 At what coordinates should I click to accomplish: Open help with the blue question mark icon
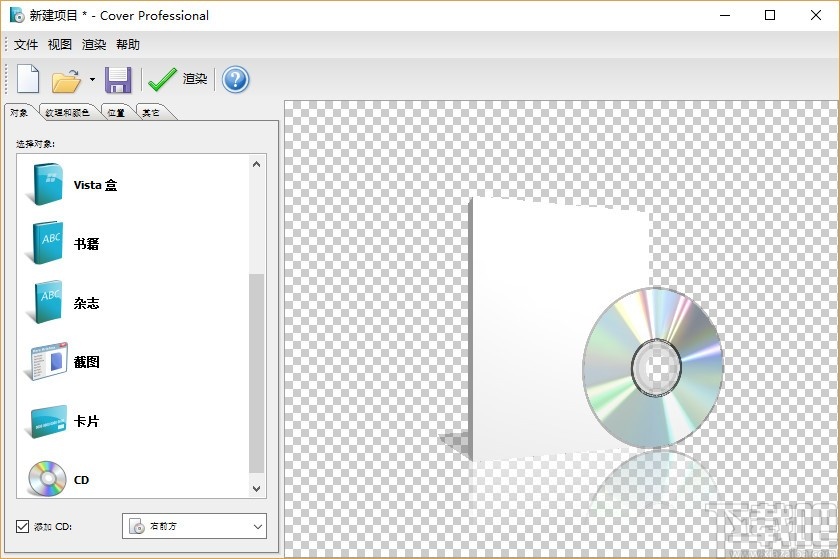coord(235,79)
